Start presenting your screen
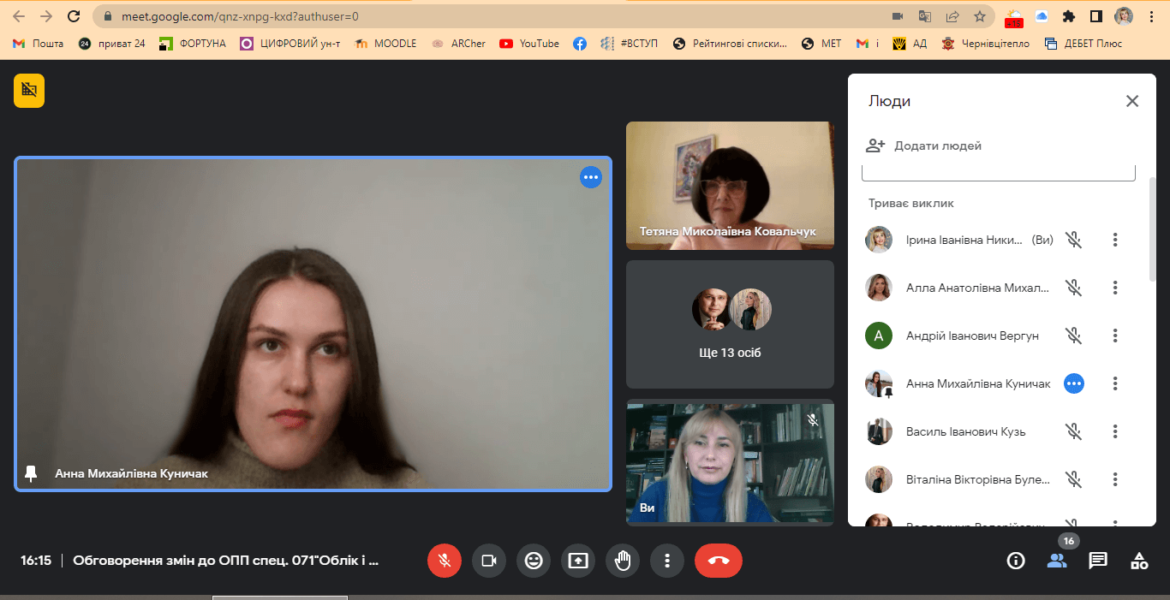This screenshot has height=600, width=1170. pos(578,560)
